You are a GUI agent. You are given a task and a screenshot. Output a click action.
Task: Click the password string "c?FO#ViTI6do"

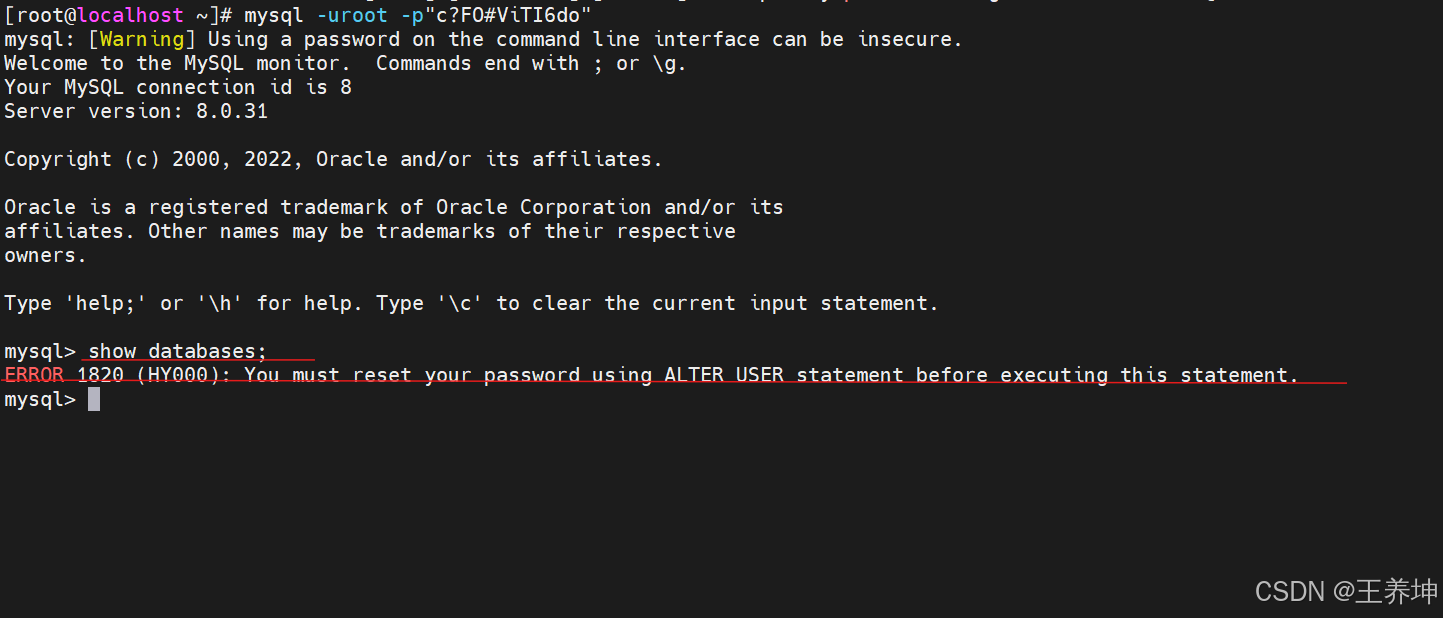tap(509, 15)
